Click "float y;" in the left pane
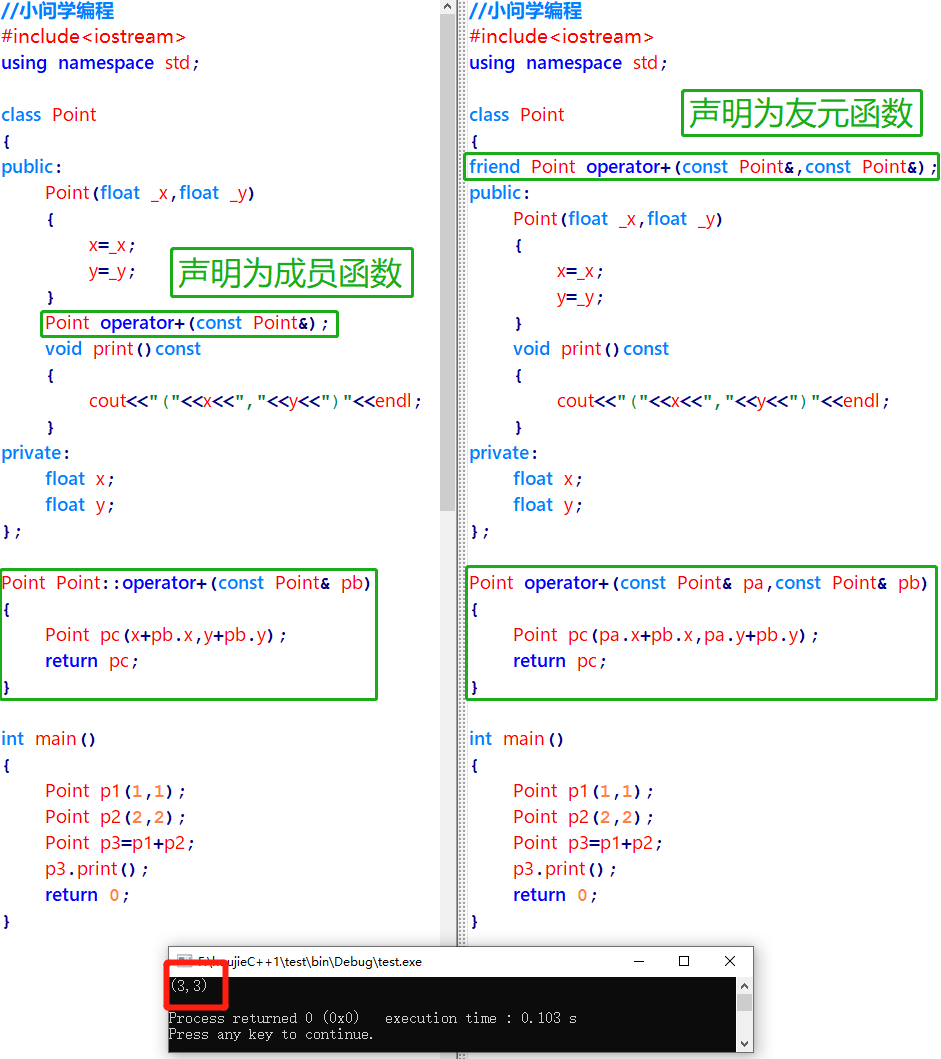The width and height of the screenshot is (941, 1059). point(79,505)
